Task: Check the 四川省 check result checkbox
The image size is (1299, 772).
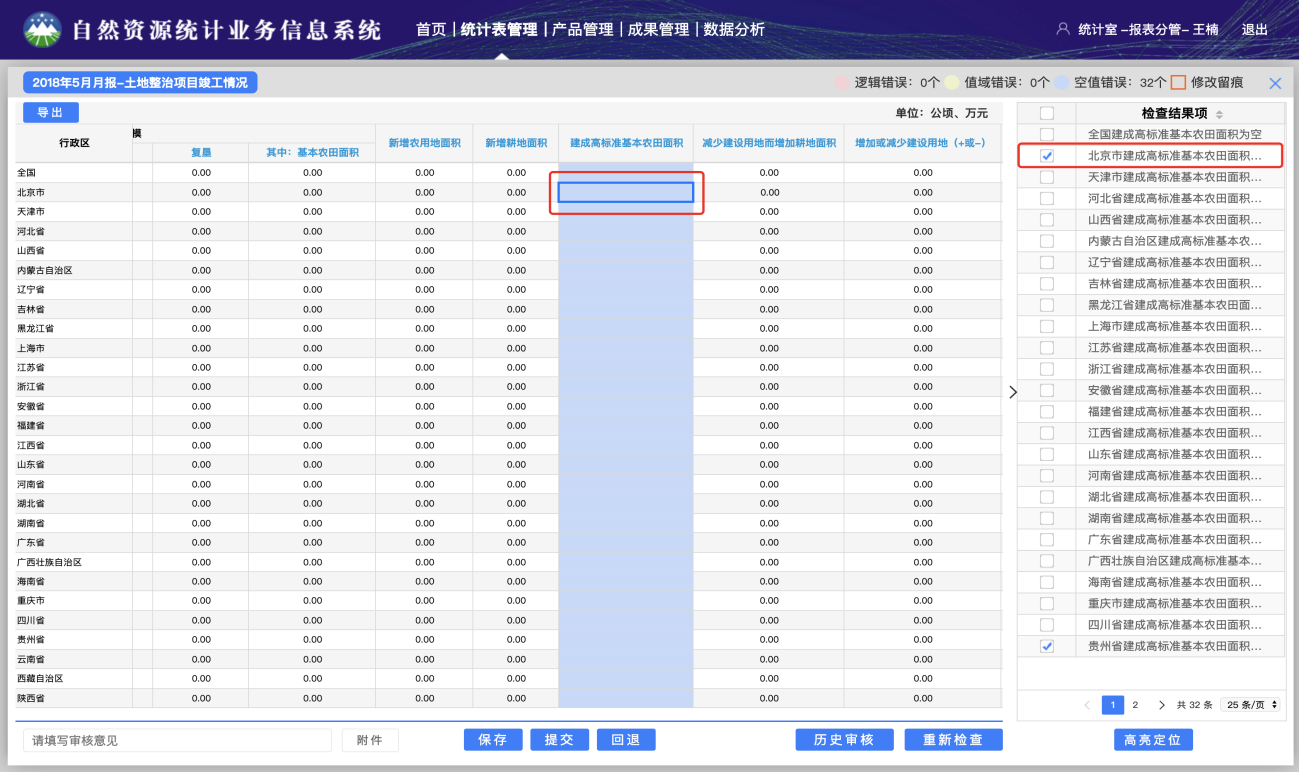Action: coord(1046,625)
